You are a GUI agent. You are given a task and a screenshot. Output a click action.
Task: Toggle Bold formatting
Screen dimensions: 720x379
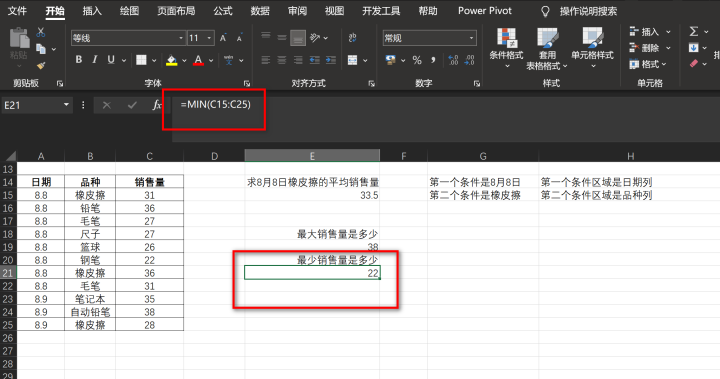(x=79, y=60)
